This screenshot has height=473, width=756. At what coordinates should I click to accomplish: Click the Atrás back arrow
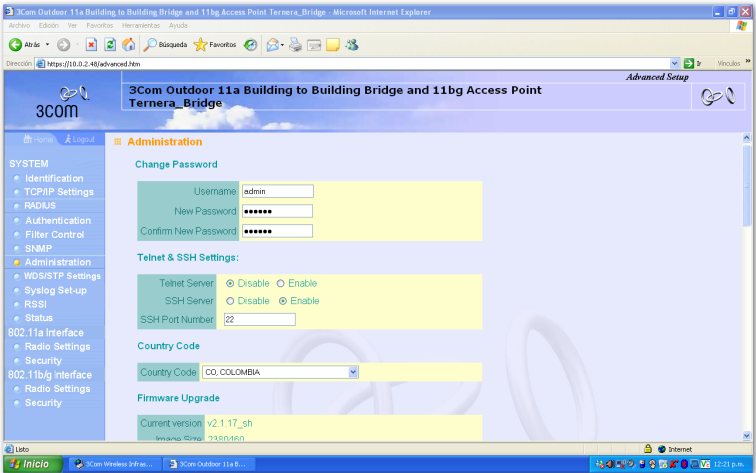pos(24,45)
